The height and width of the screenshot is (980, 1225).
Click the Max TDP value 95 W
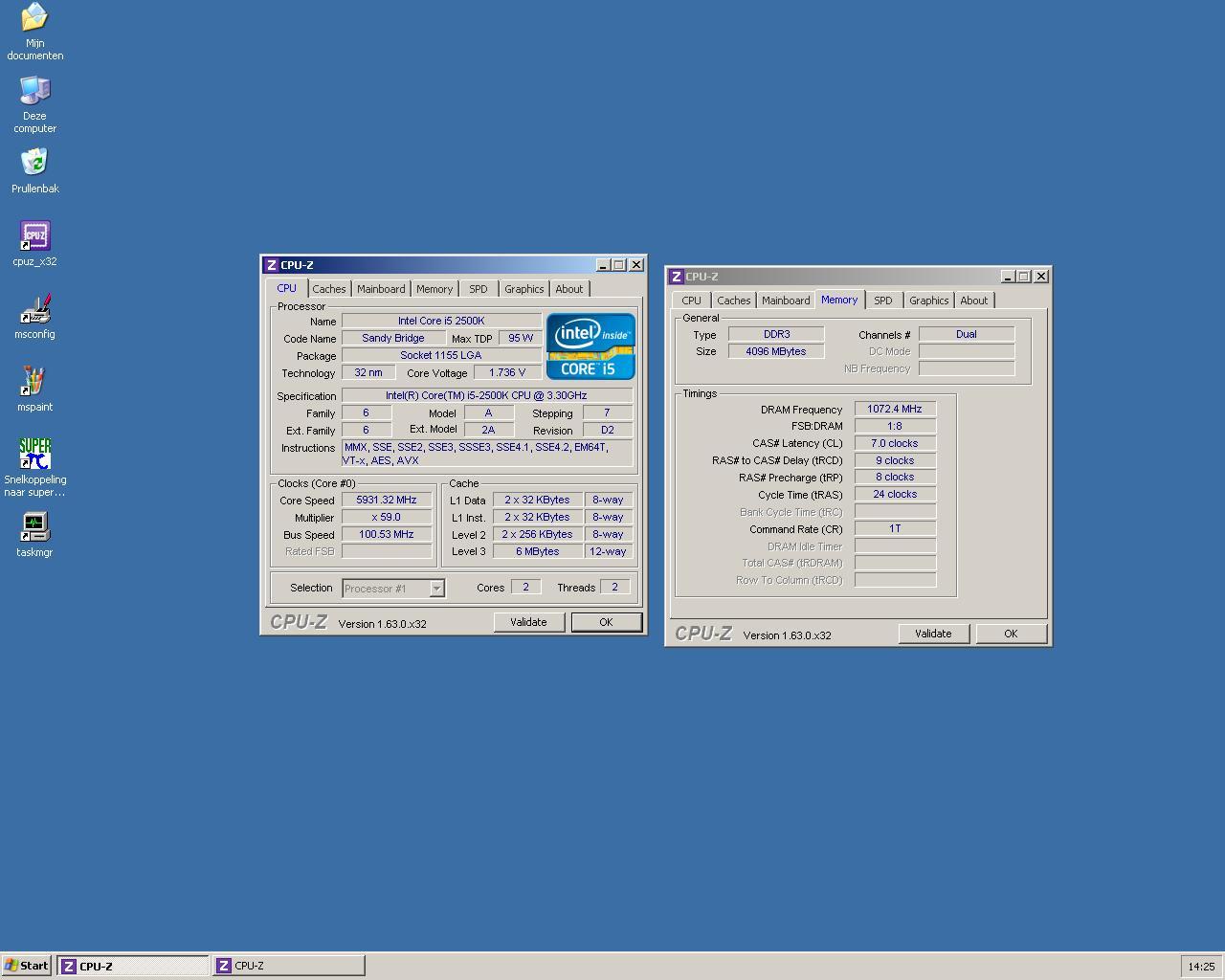(521, 338)
